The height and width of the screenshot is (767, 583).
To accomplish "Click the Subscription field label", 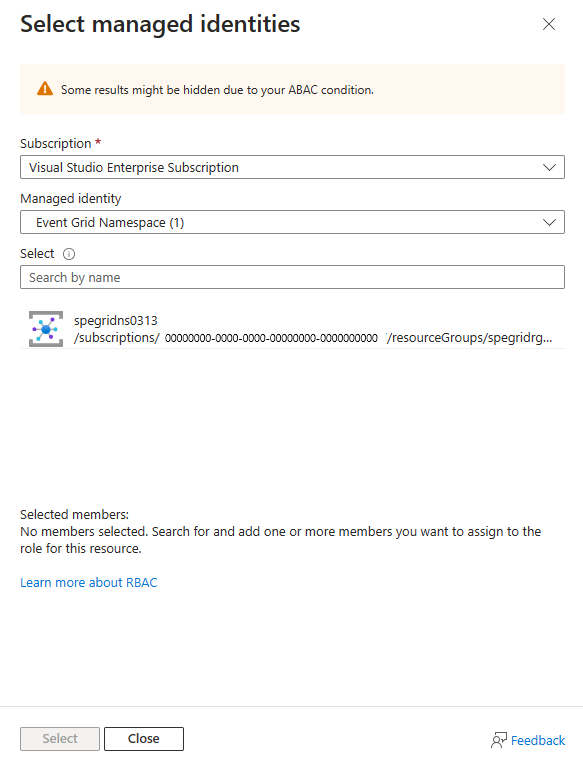I will coord(56,143).
